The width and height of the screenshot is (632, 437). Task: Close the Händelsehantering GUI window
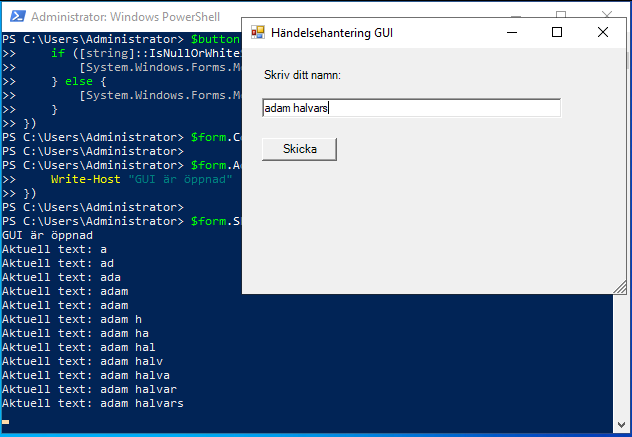(603, 32)
